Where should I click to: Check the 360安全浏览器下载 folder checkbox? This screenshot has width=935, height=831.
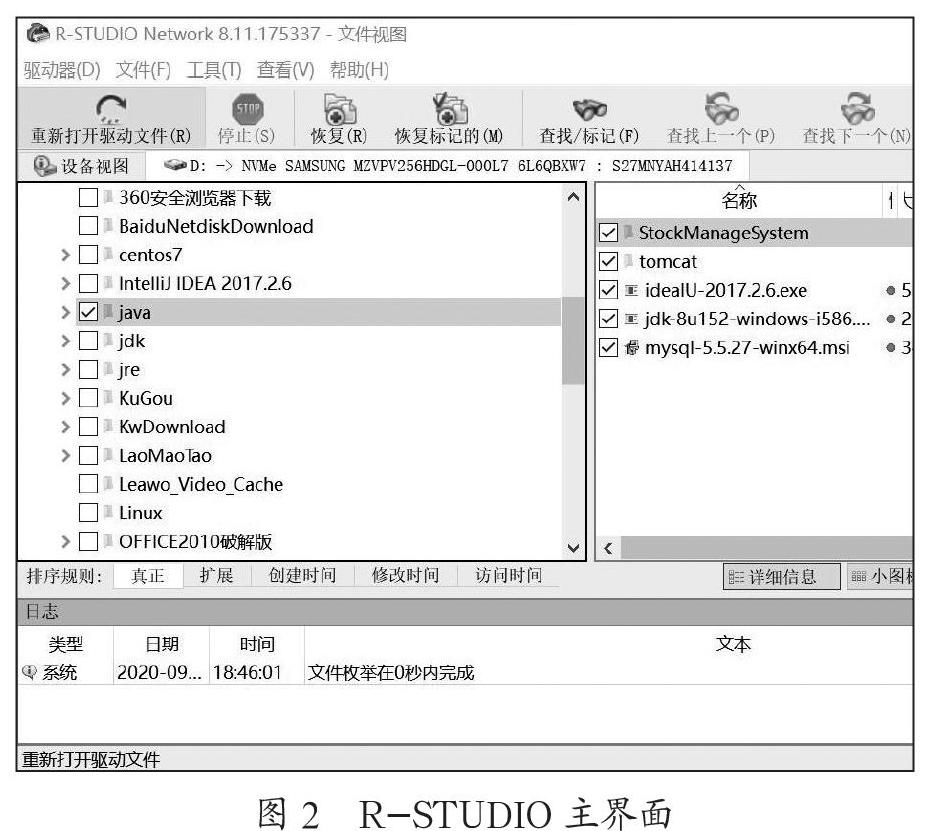tap(88, 197)
